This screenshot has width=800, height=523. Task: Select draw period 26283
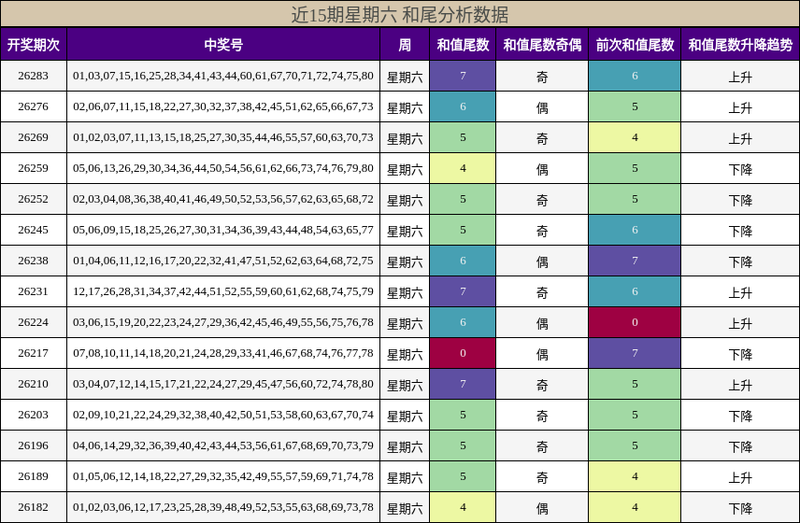33,76
